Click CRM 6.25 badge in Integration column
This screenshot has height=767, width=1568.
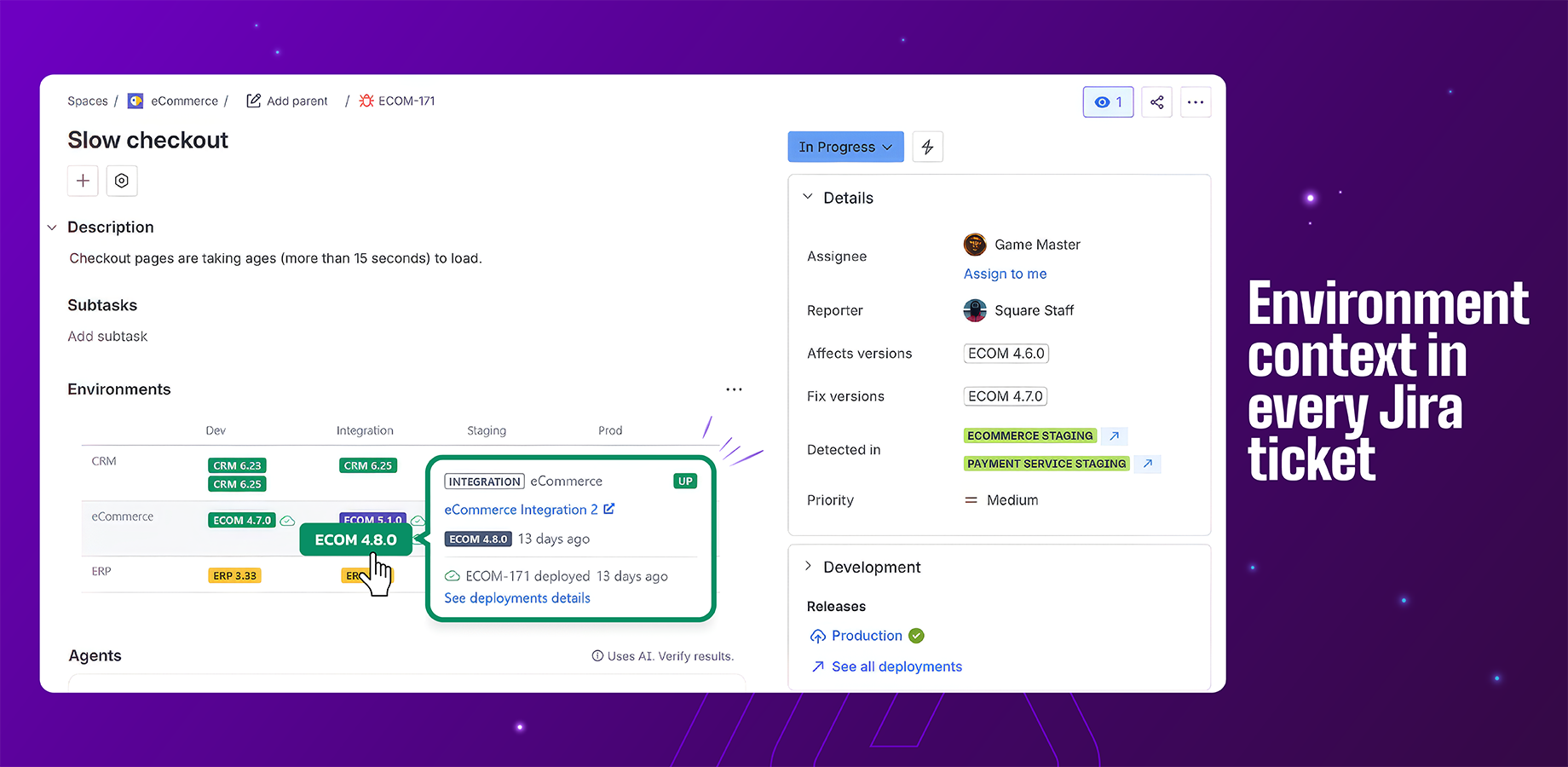(x=368, y=466)
